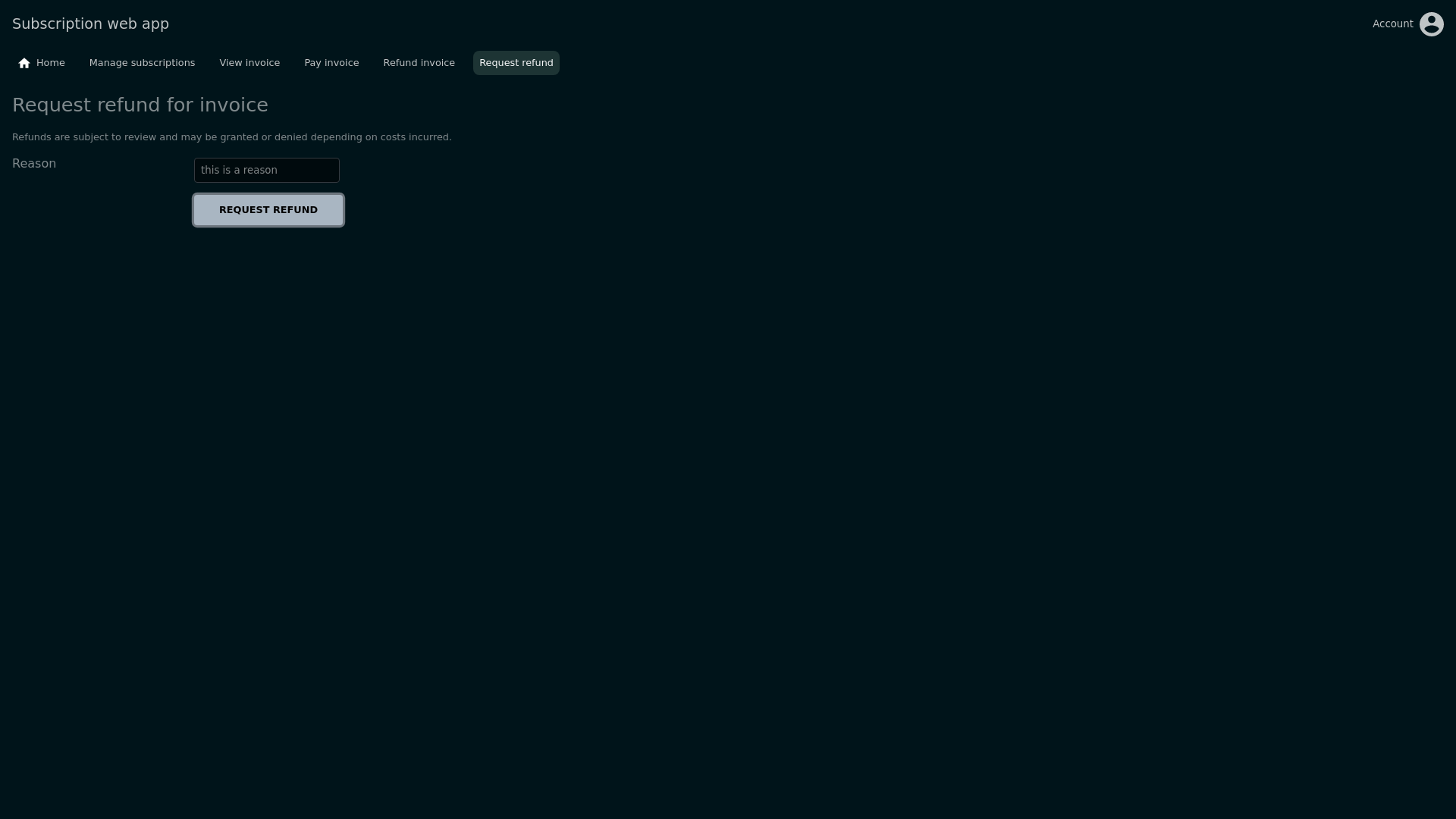1456x819 pixels.
Task: Click the Account label text
Action: tap(1392, 24)
